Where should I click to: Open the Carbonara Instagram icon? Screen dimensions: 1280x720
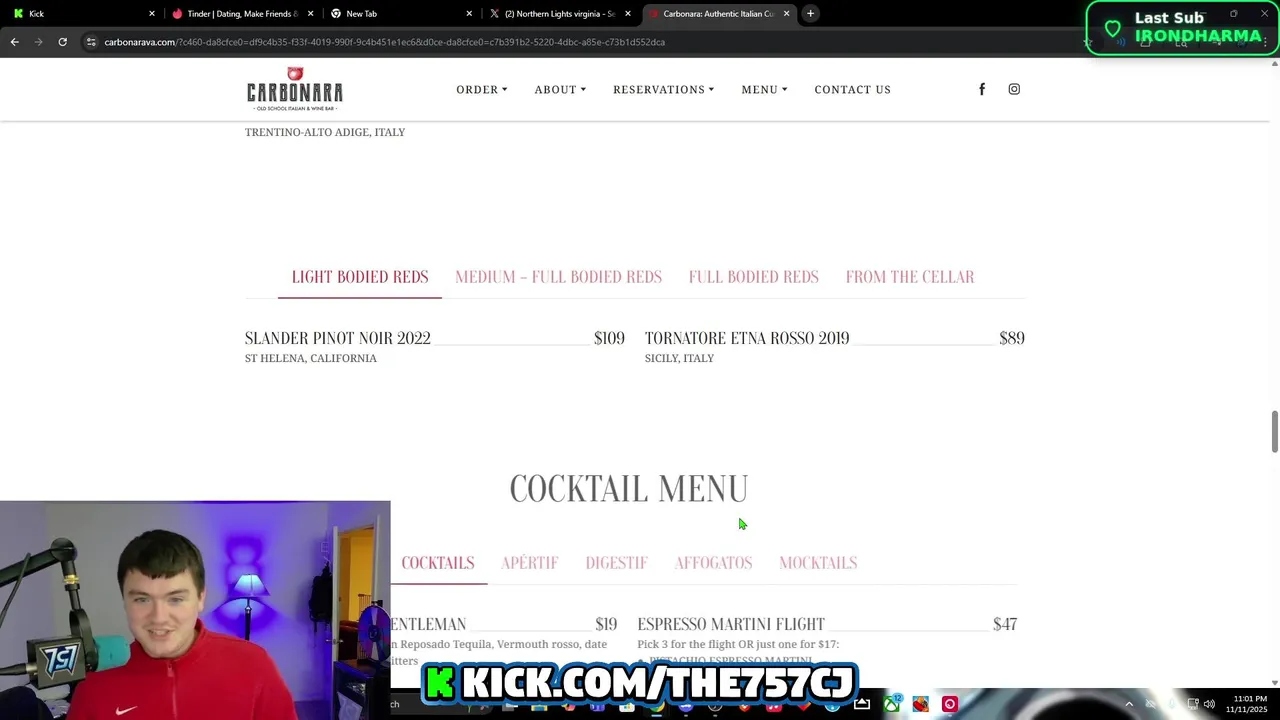[x=1014, y=89]
